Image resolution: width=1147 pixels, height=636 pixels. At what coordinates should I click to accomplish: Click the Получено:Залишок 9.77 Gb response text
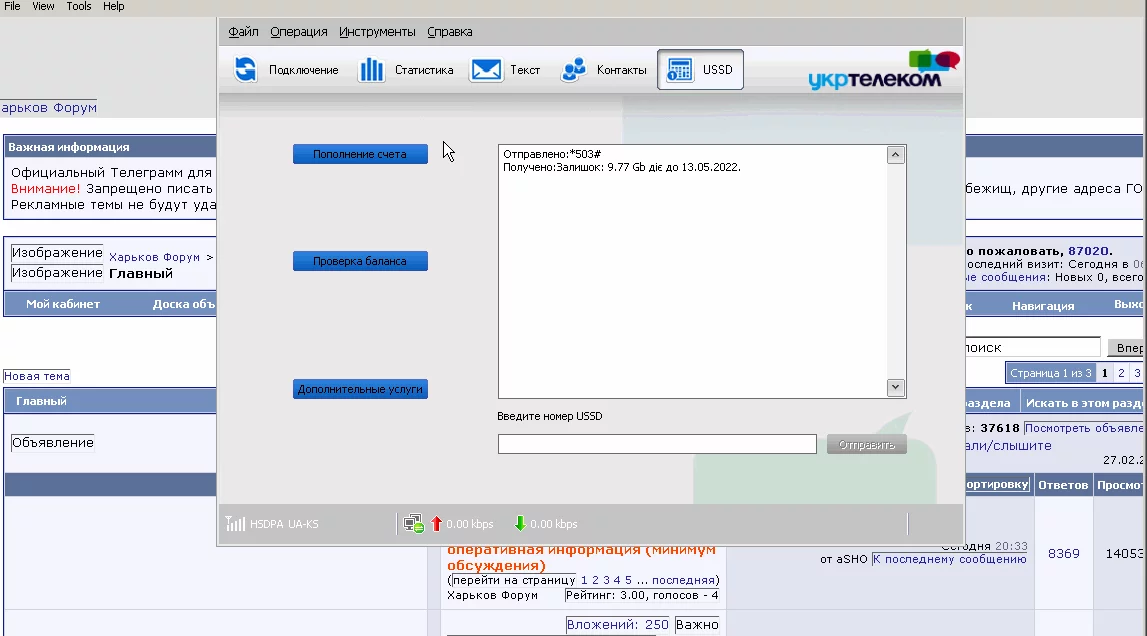pos(622,168)
